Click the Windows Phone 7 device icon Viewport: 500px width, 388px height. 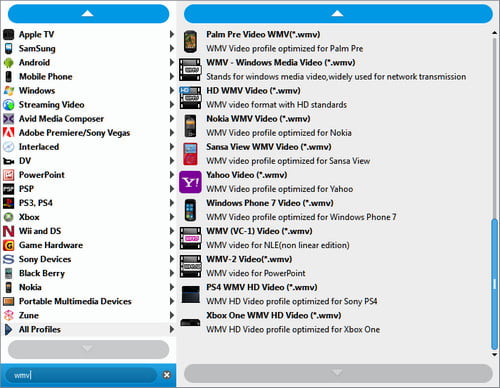pyautogui.click(x=190, y=210)
